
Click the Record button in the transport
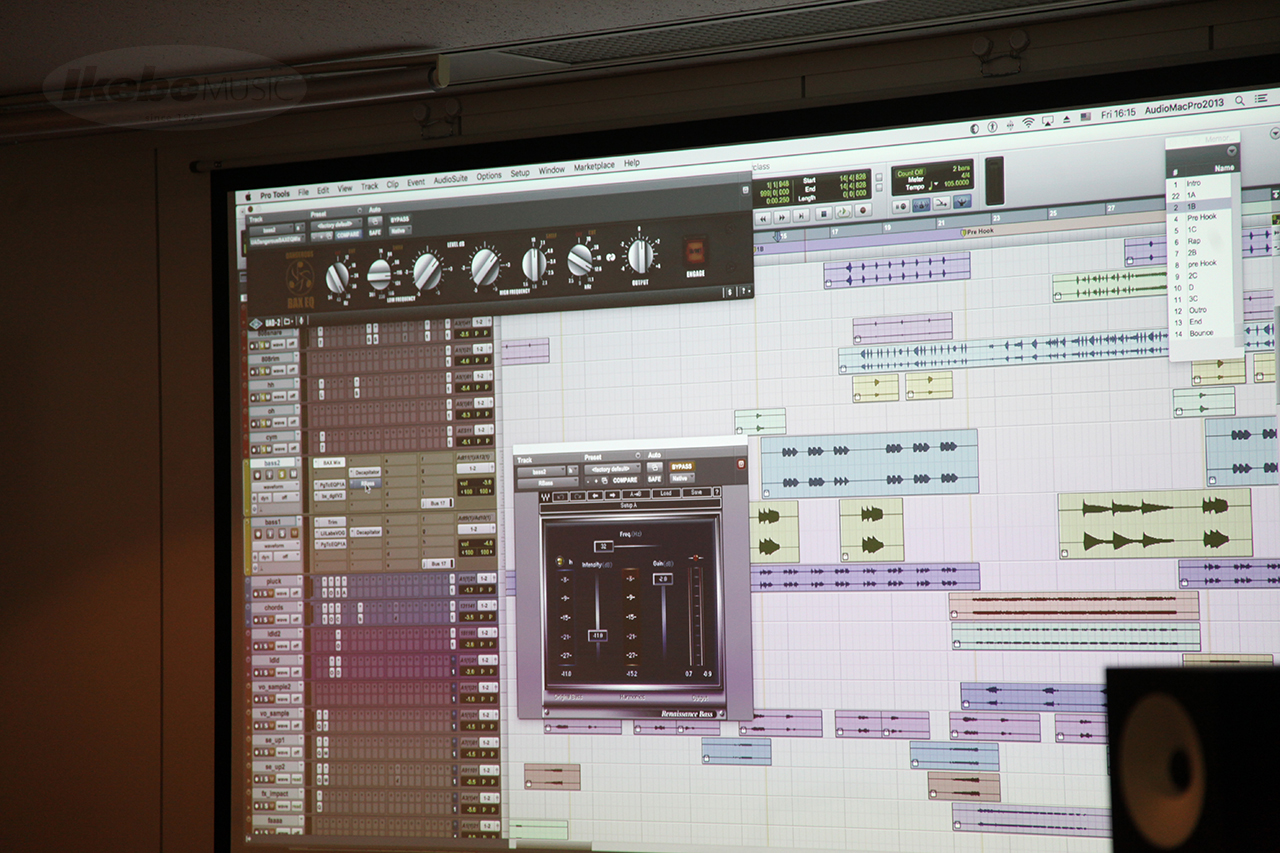click(x=862, y=211)
